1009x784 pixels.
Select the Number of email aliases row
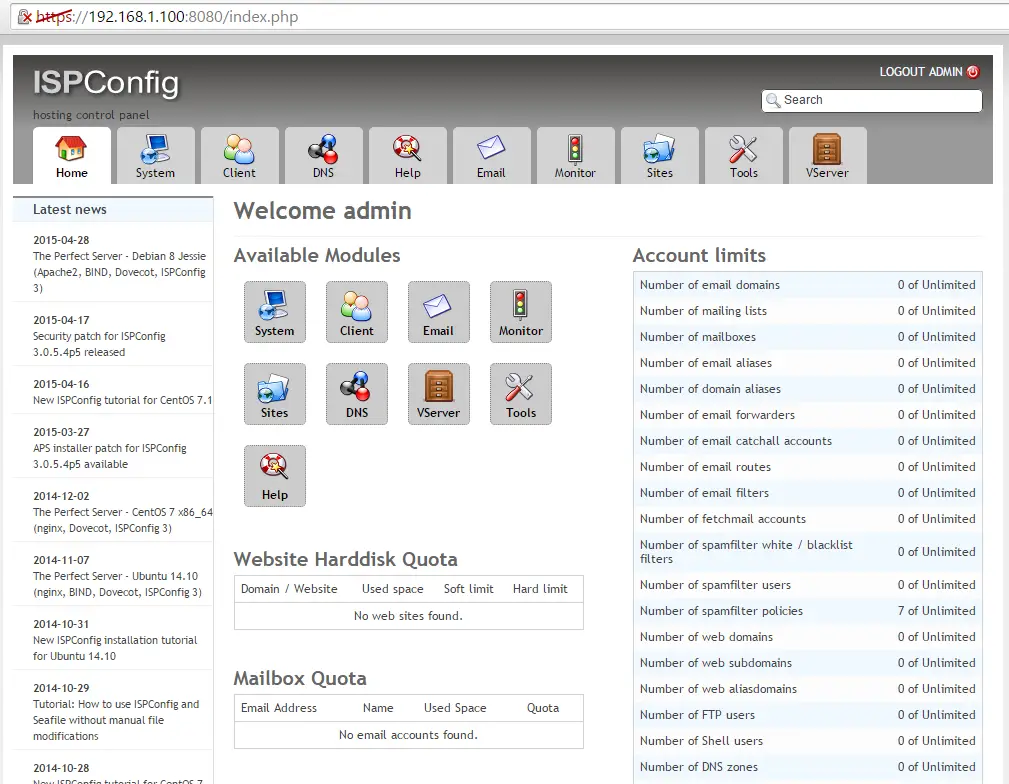(x=808, y=363)
